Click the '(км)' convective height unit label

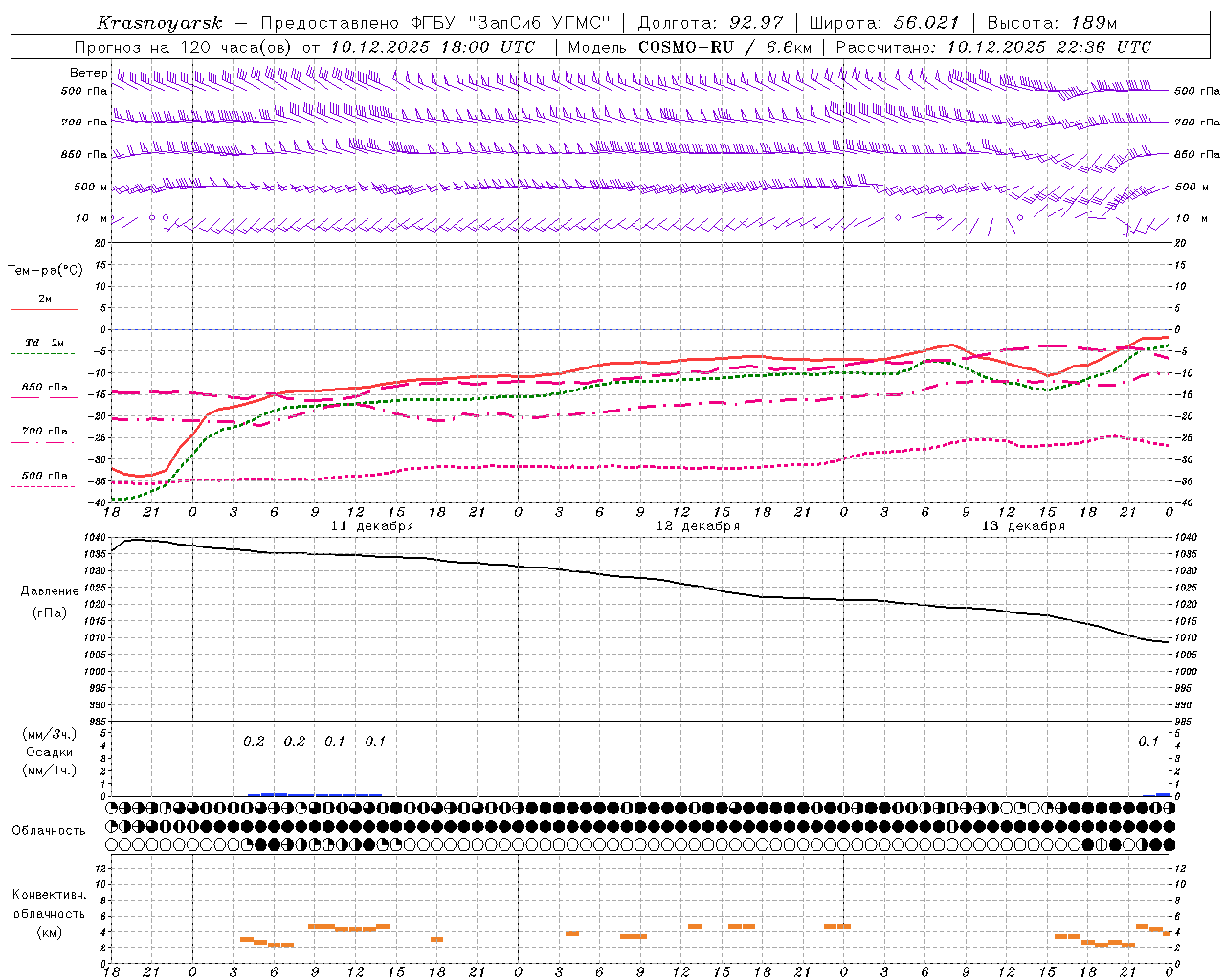(x=50, y=932)
